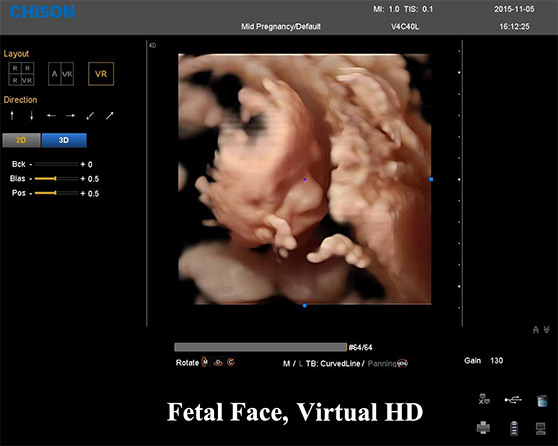Select the Rotate horizontal orbit icon
Image resolution: width=558 pixels, height=446 pixels.
pos(218,363)
